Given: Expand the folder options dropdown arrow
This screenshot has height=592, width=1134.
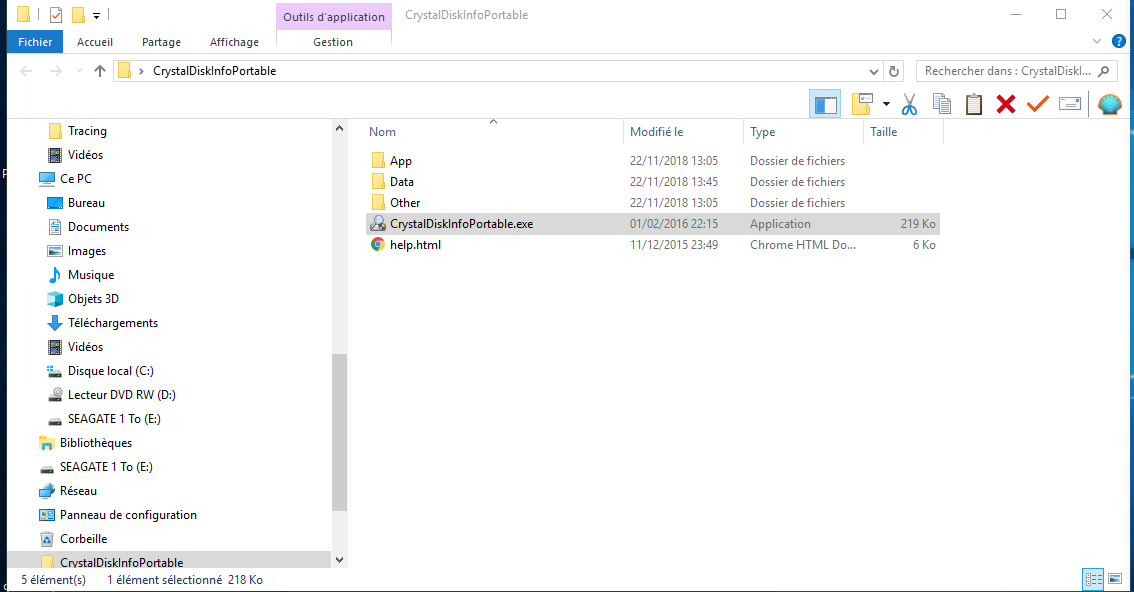Looking at the screenshot, I should coord(886,104).
